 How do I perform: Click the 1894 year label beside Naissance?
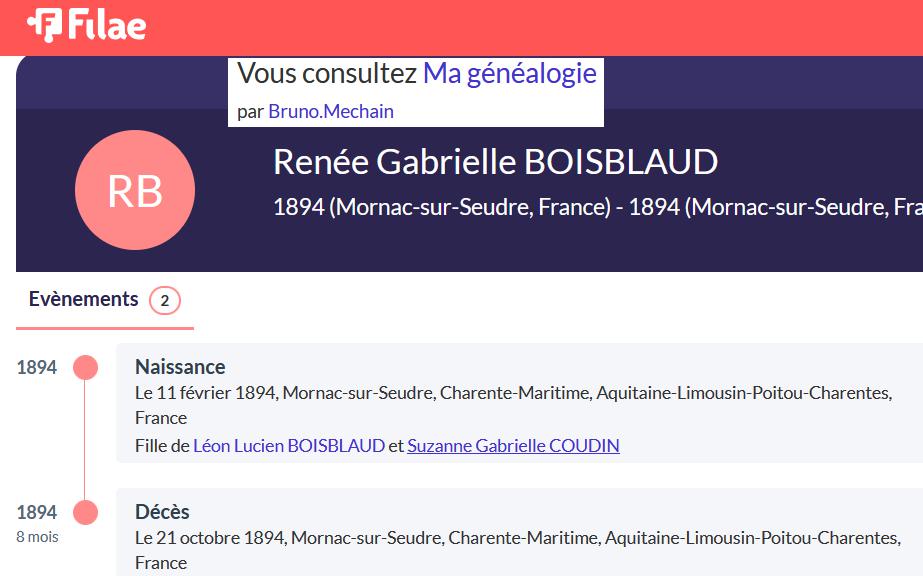[x=36, y=367]
